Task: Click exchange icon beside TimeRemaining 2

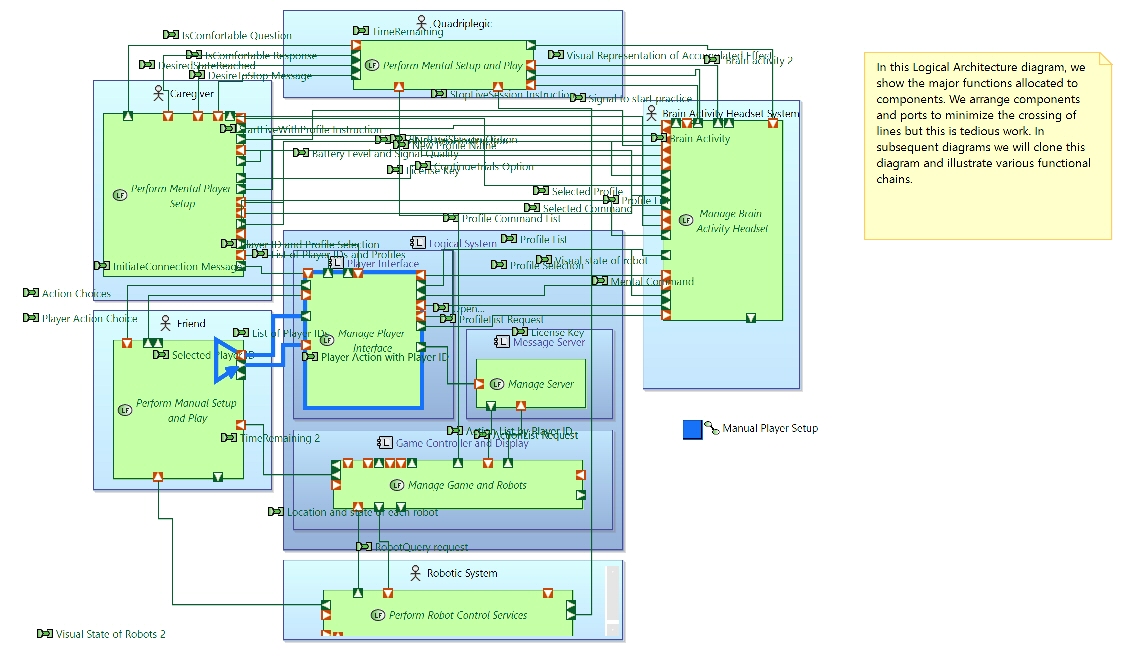Action: coord(229,437)
